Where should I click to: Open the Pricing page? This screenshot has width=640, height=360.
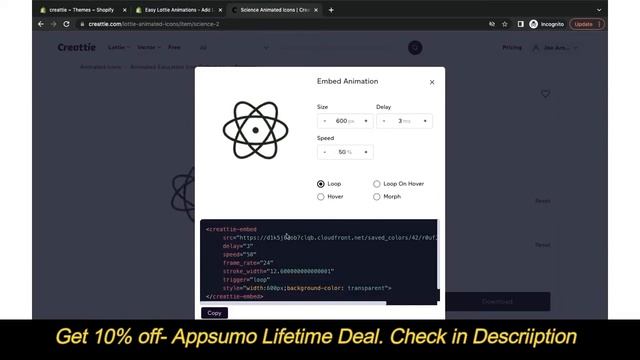click(x=512, y=47)
